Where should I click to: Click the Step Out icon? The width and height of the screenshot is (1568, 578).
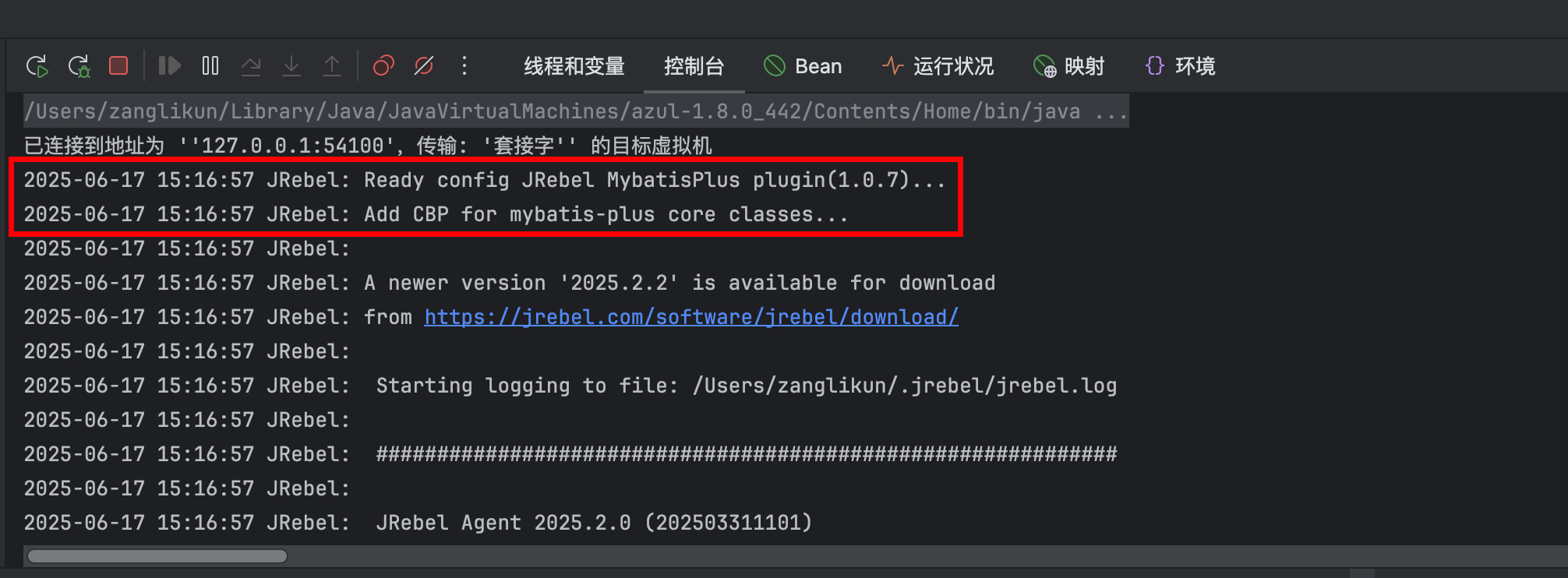(332, 66)
